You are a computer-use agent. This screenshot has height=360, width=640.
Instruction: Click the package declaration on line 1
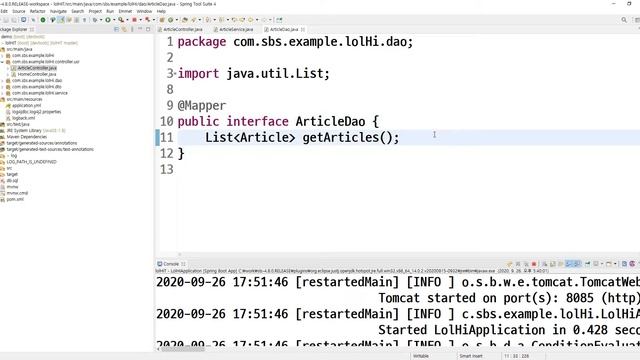coord(295,42)
